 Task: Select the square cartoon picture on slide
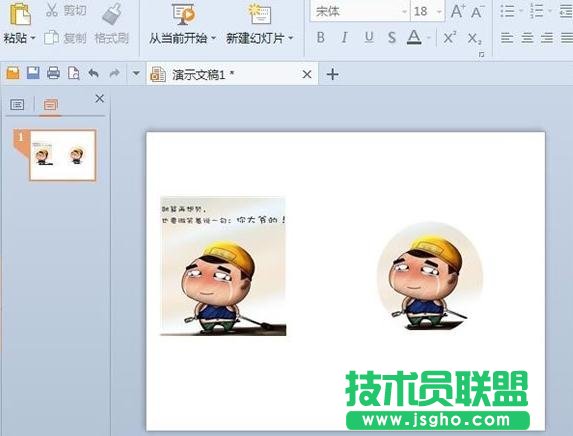coord(223,266)
